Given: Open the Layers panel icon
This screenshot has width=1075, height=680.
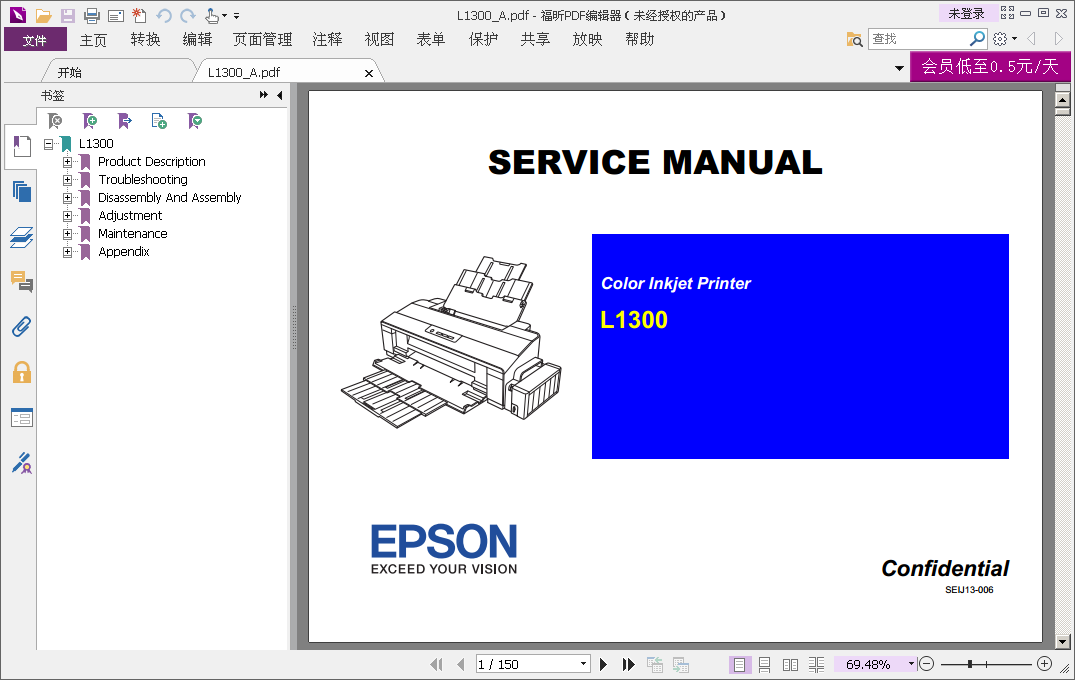Looking at the screenshot, I should pos(22,237).
